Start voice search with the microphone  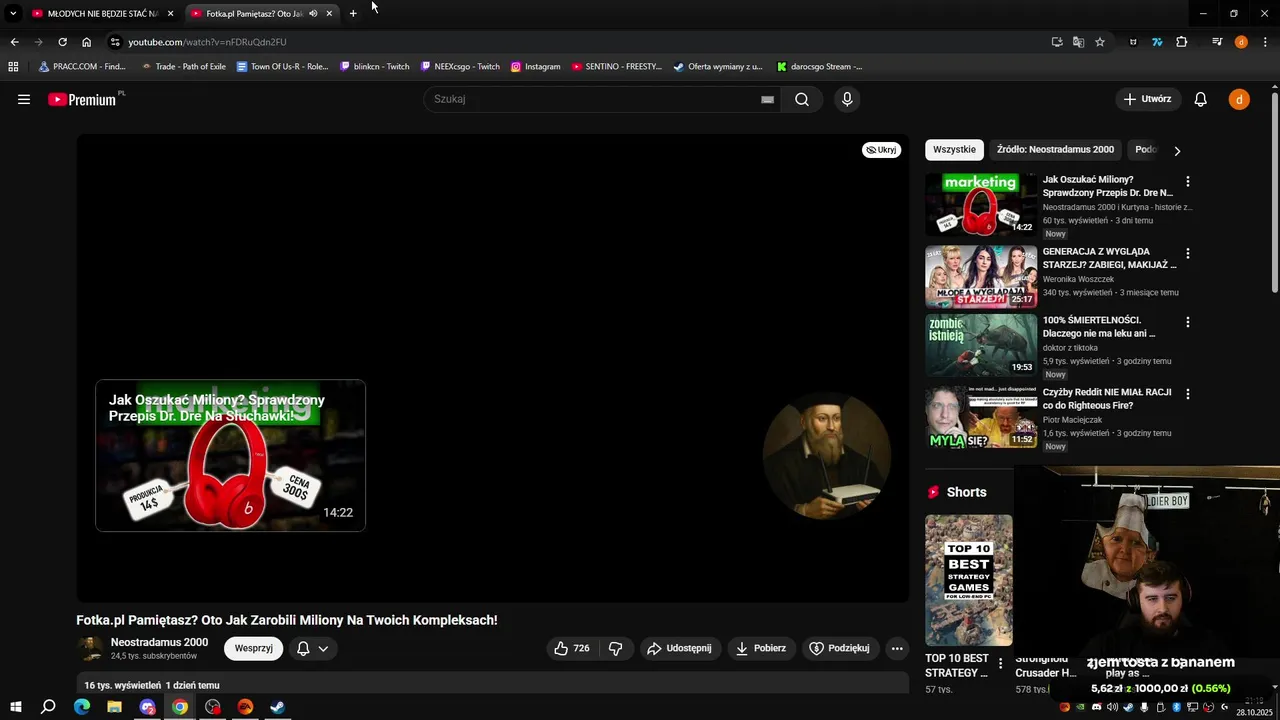(x=847, y=99)
